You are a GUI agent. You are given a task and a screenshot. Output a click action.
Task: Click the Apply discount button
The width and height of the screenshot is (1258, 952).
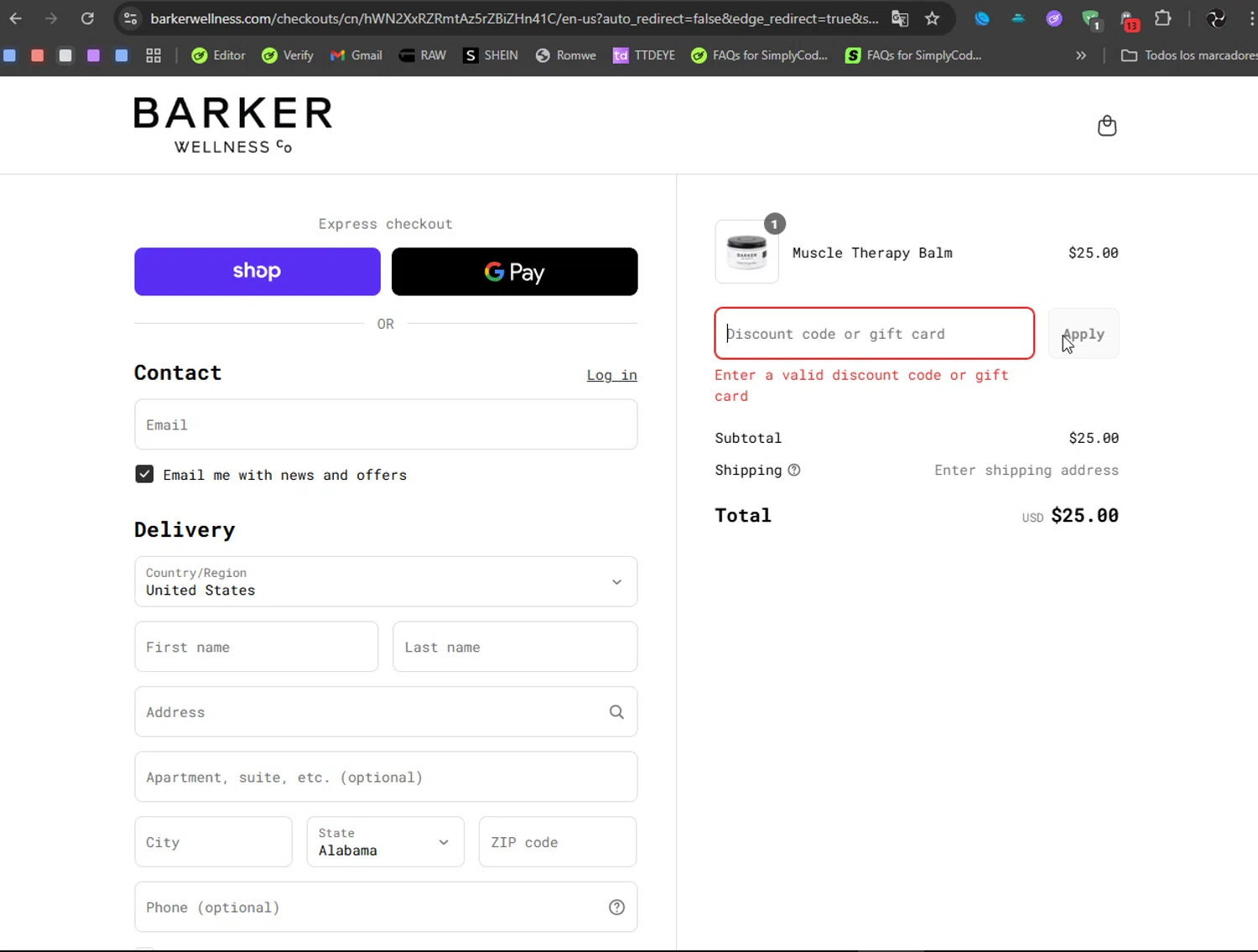[x=1084, y=334]
